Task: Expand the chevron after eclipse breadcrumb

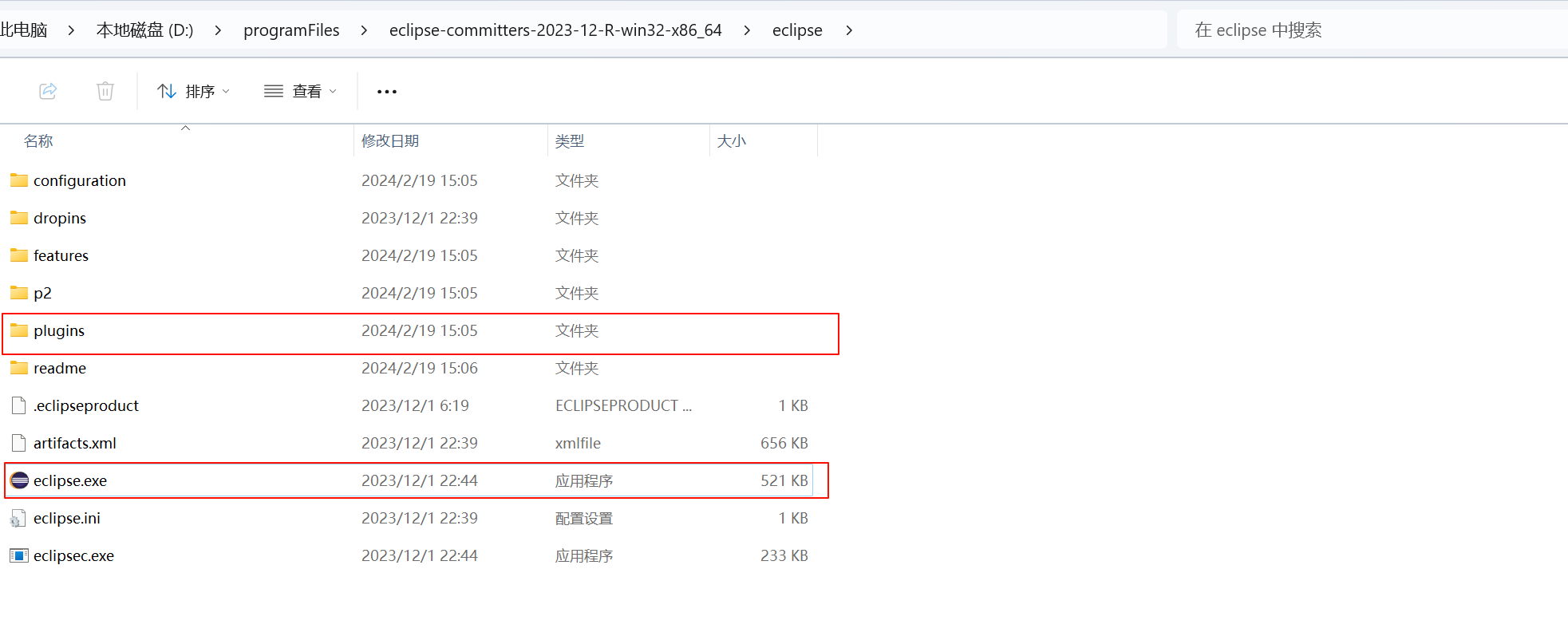Action: tap(849, 30)
